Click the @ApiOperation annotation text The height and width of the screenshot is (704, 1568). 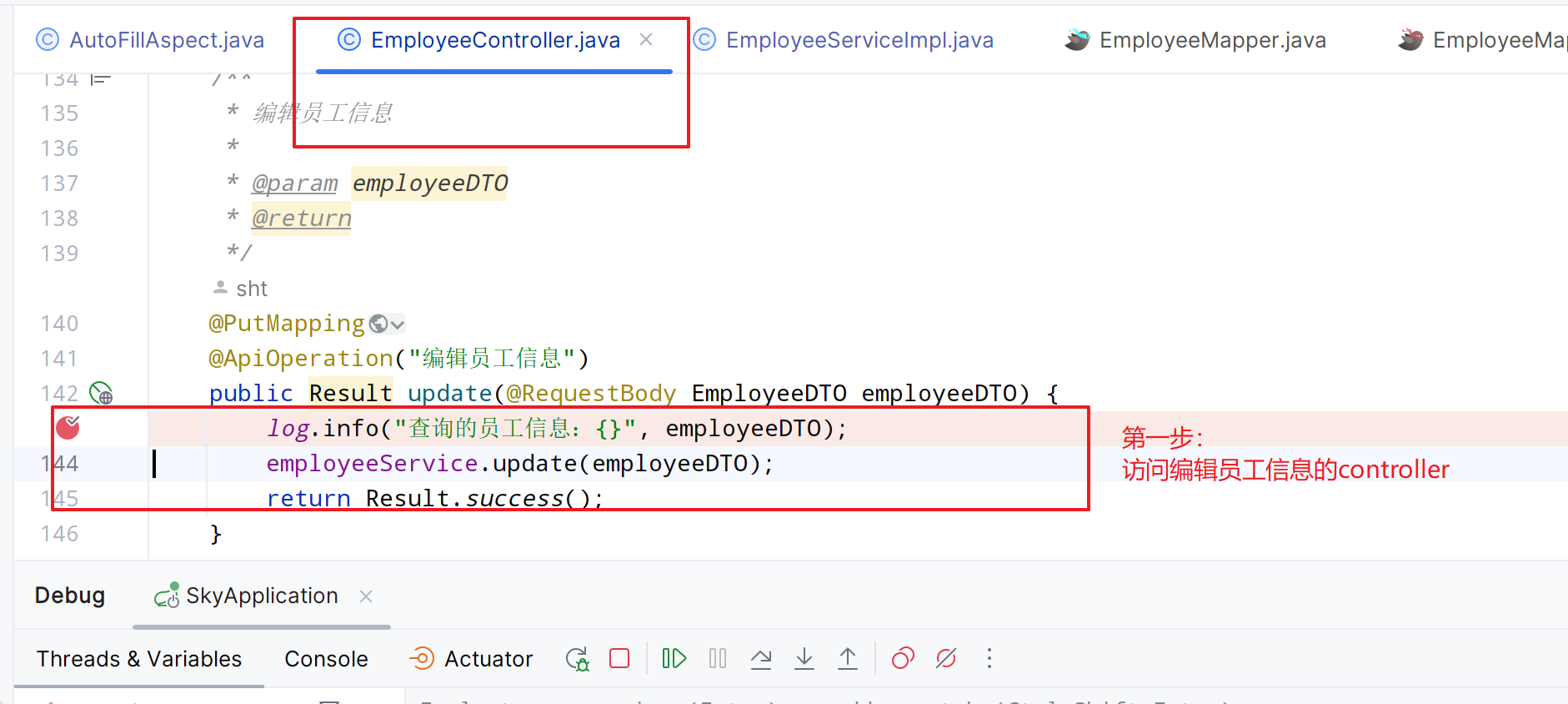tap(301, 359)
